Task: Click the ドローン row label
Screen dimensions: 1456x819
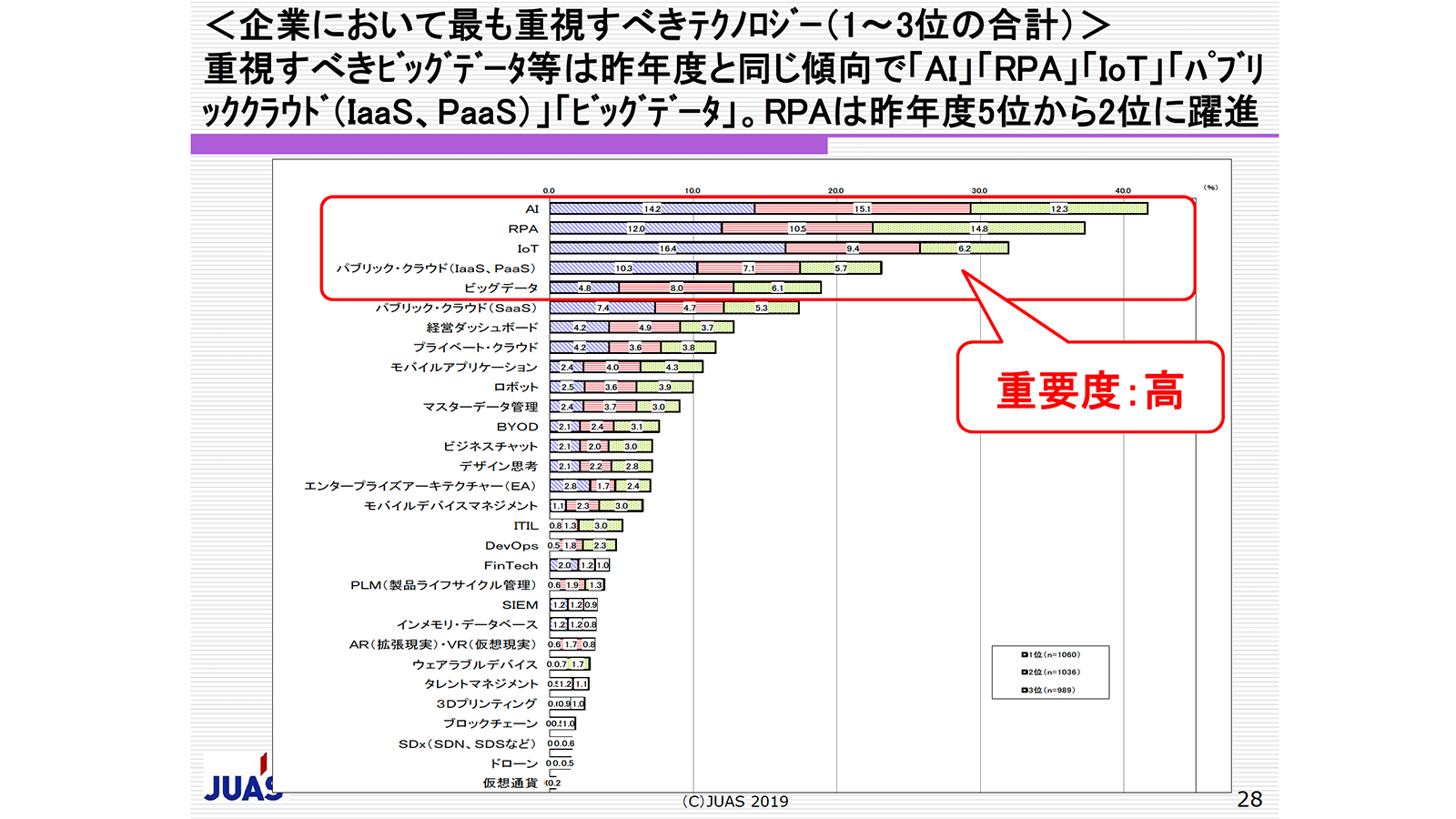Action: pyautogui.click(x=514, y=763)
